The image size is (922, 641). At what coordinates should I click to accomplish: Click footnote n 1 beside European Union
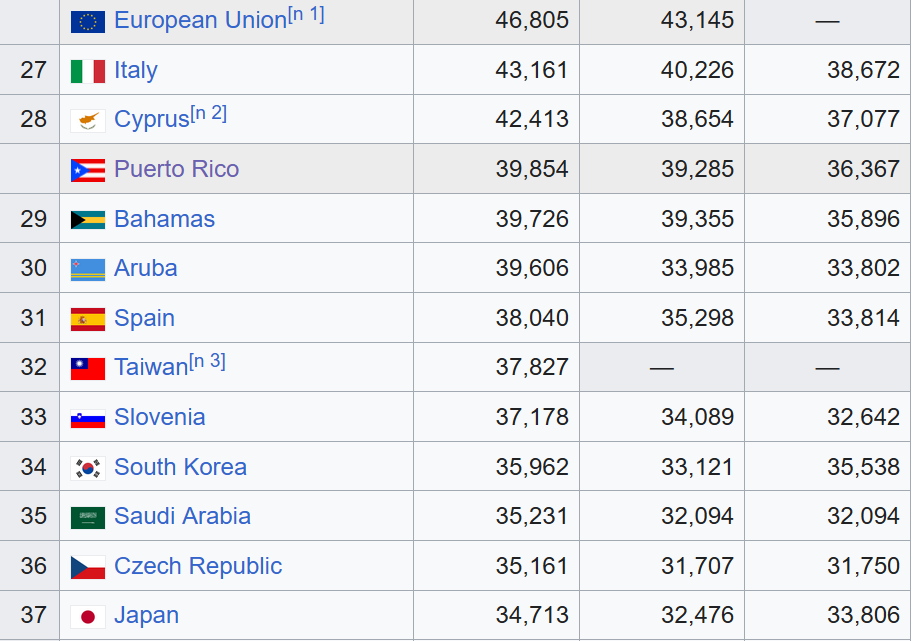tap(306, 15)
